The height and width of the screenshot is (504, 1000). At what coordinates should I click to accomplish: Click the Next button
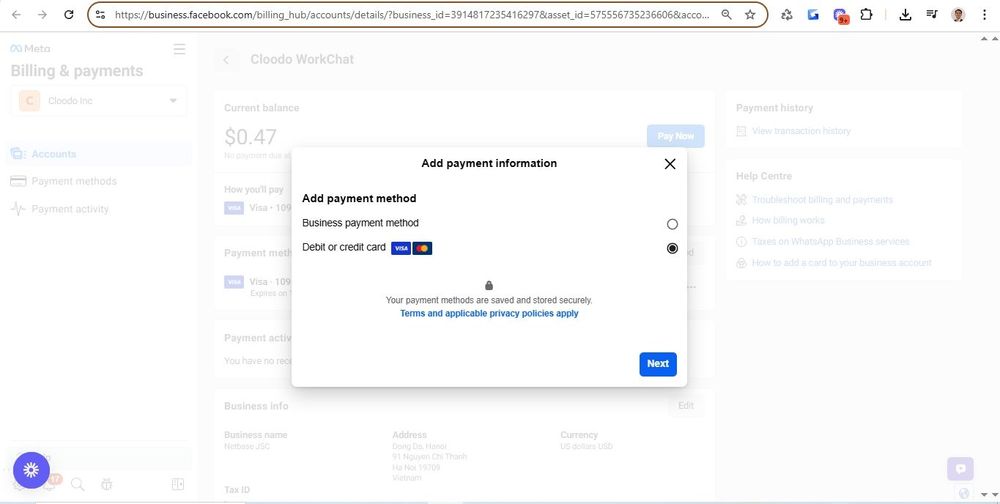point(658,364)
